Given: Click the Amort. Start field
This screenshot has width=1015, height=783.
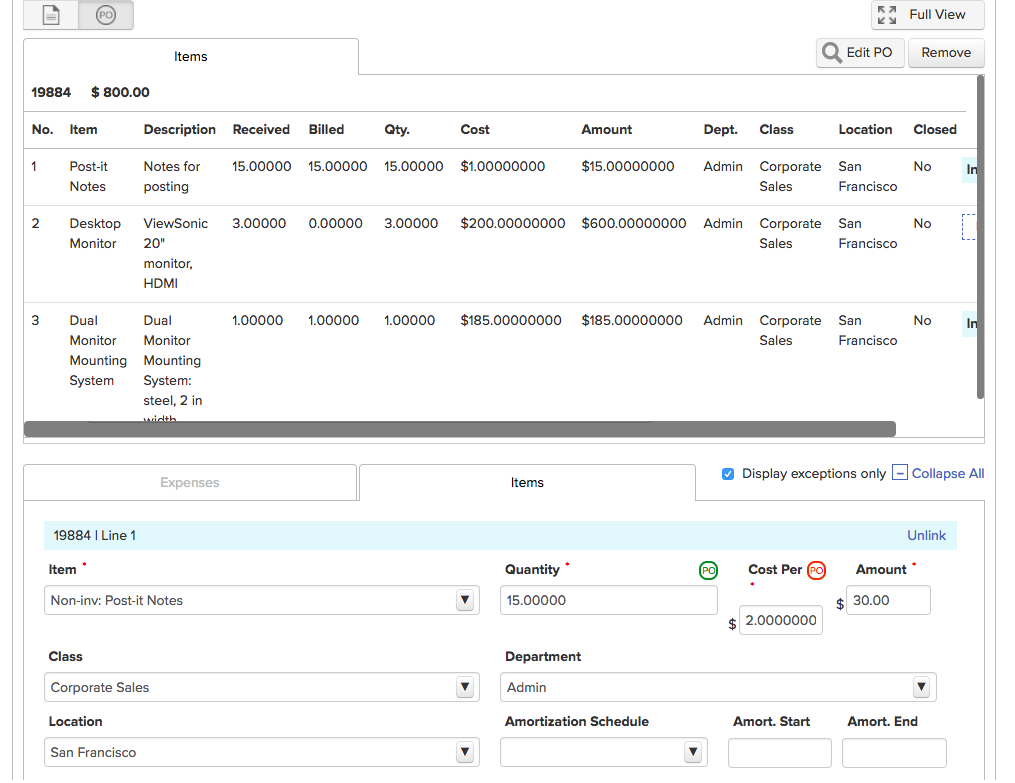Looking at the screenshot, I should click(x=779, y=753).
